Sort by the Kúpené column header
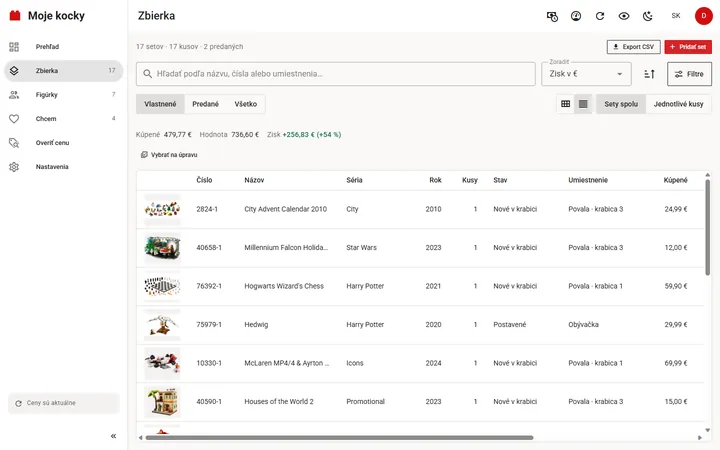The image size is (720, 450). coord(675,180)
